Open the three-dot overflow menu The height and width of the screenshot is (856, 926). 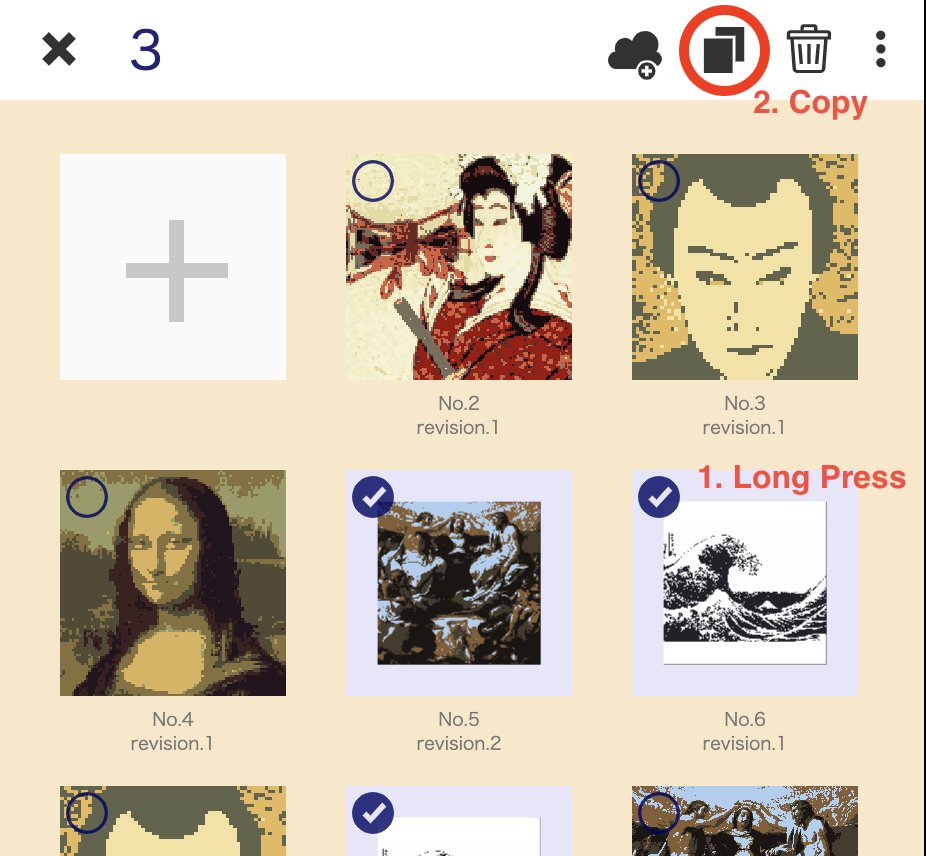(881, 50)
